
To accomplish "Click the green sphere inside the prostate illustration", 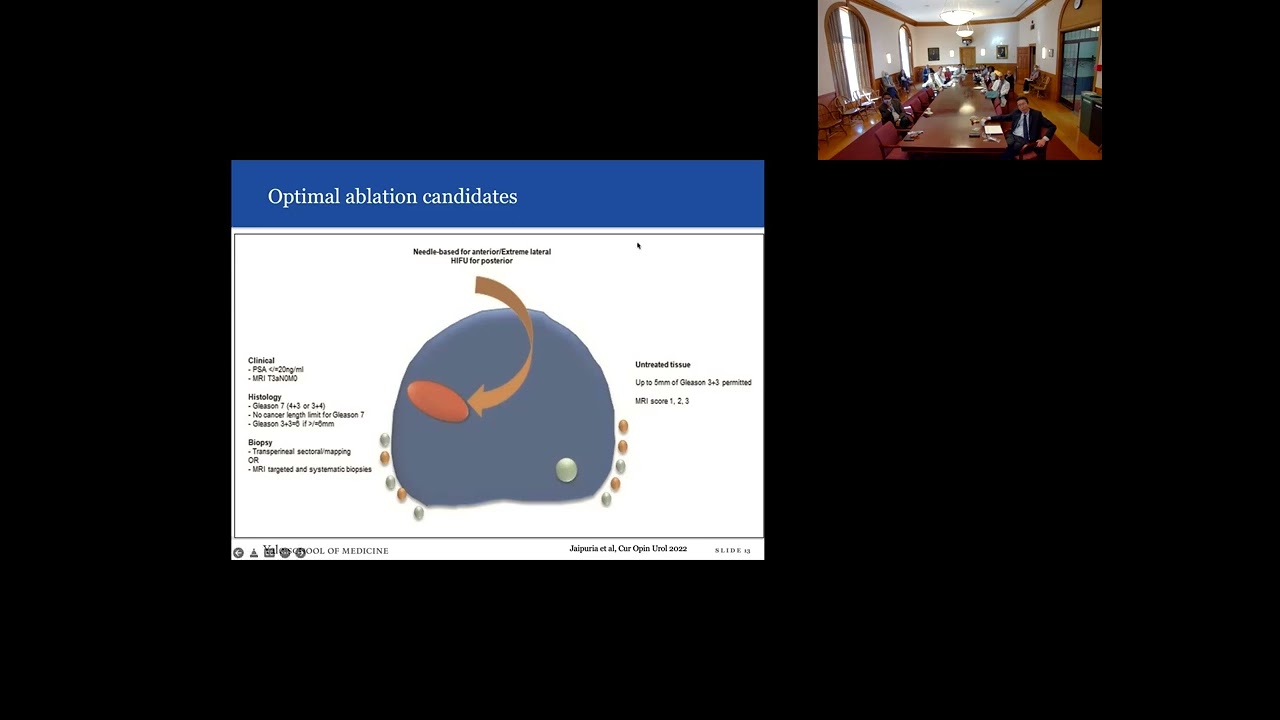I will click(566, 470).
